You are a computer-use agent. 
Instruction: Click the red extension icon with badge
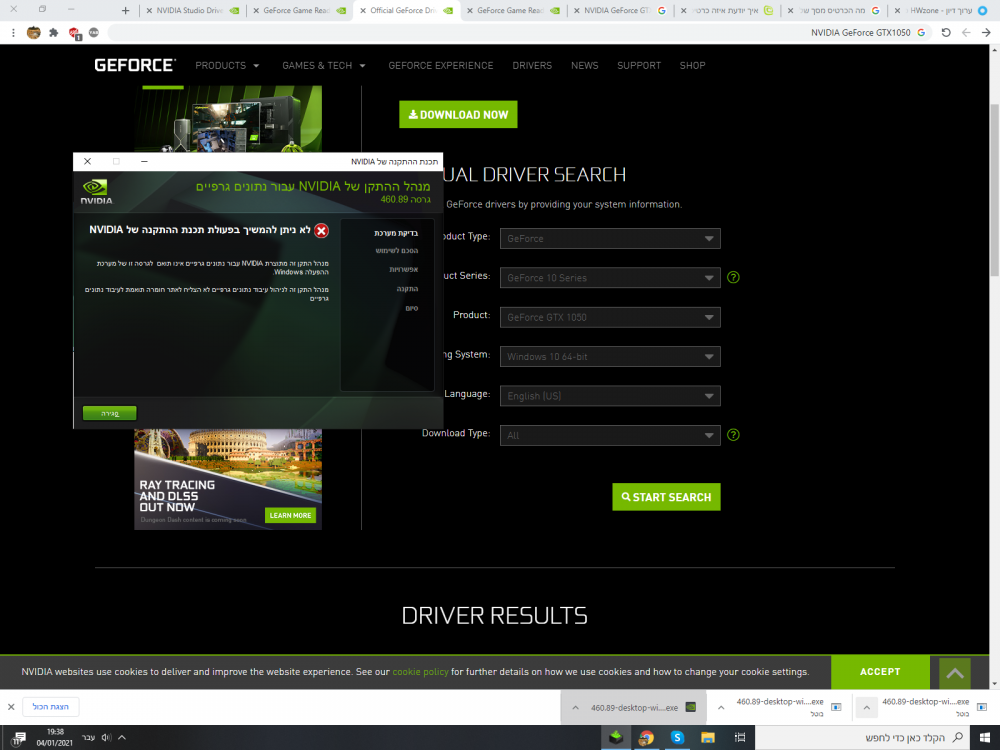(x=74, y=33)
